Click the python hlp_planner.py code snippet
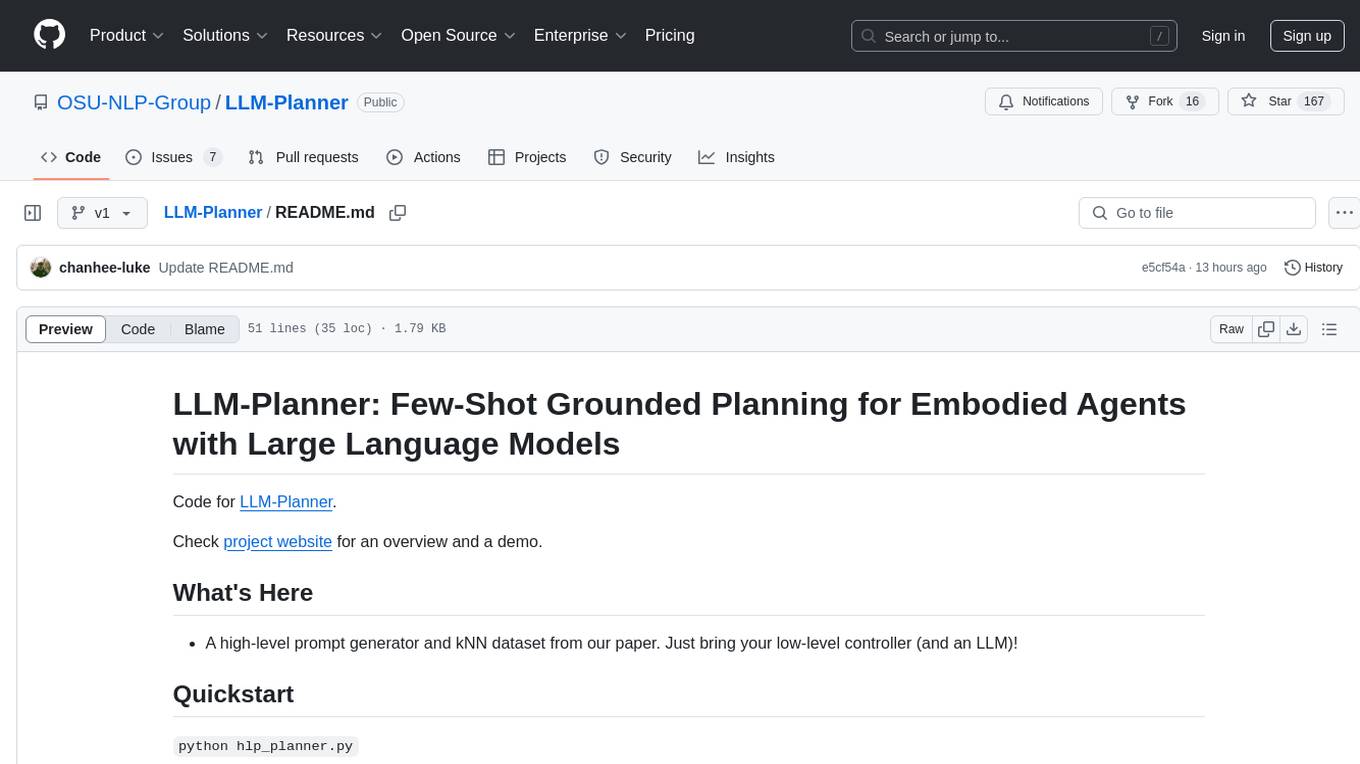Image resolution: width=1360 pixels, height=764 pixels. pos(266,746)
